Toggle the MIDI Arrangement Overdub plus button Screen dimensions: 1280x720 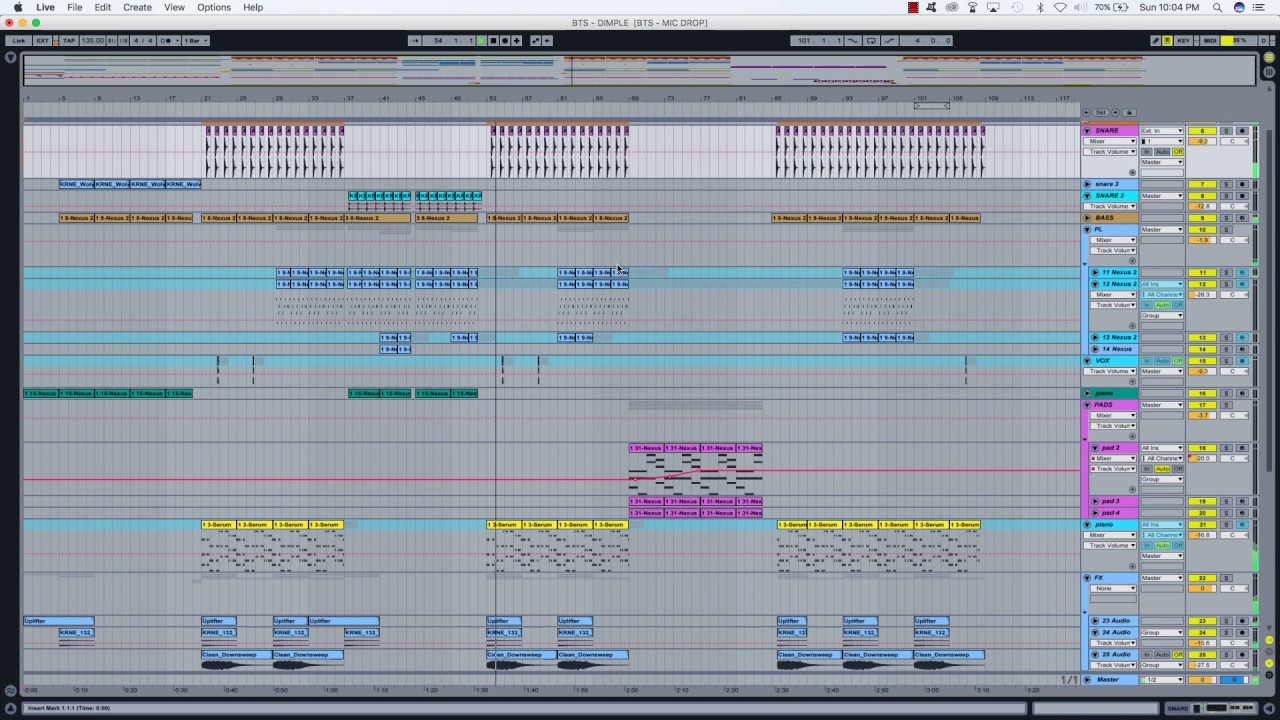pyautogui.click(x=516, y=41)
